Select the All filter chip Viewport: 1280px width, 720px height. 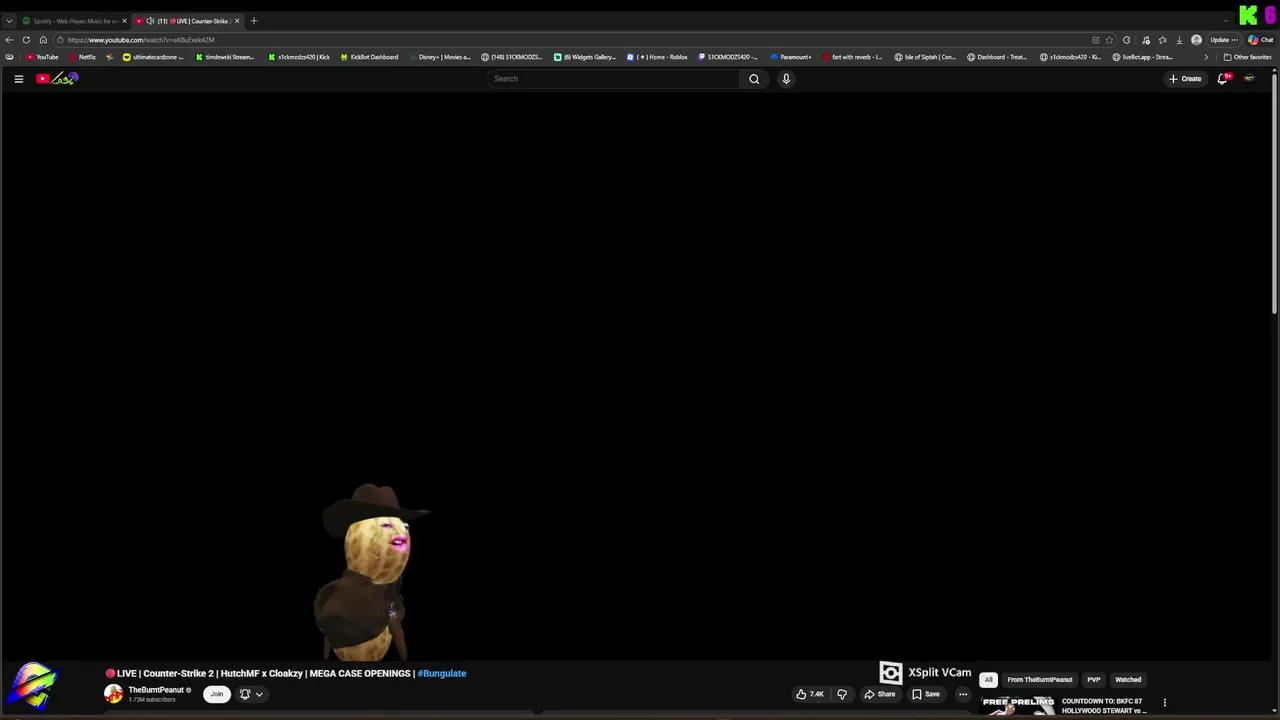point(988,680)
